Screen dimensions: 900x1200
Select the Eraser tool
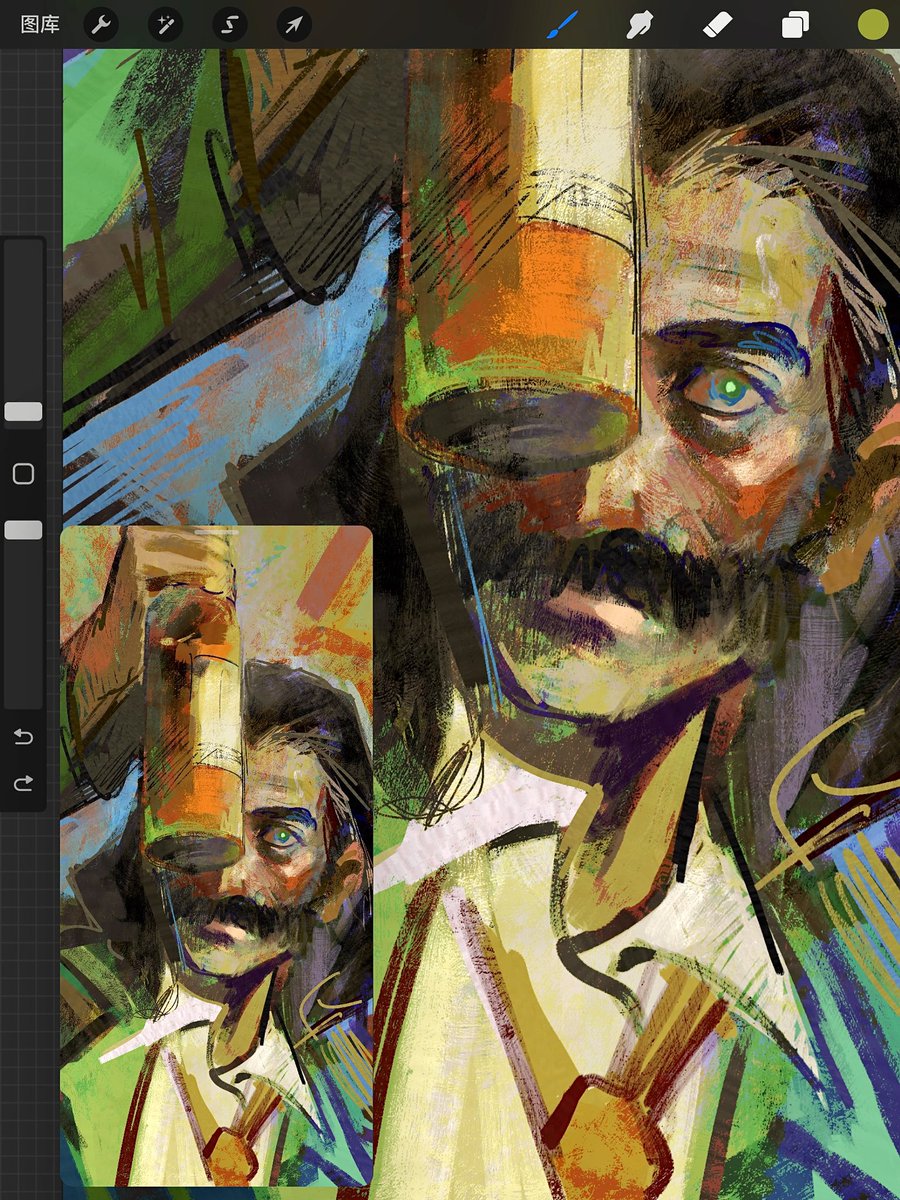(718, 25)
